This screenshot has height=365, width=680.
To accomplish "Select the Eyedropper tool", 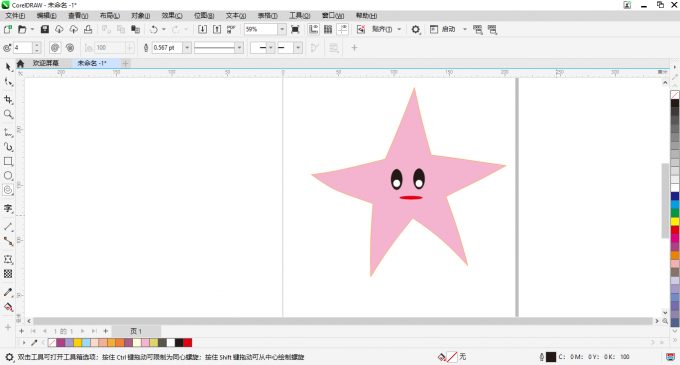I will click(8, 292).
